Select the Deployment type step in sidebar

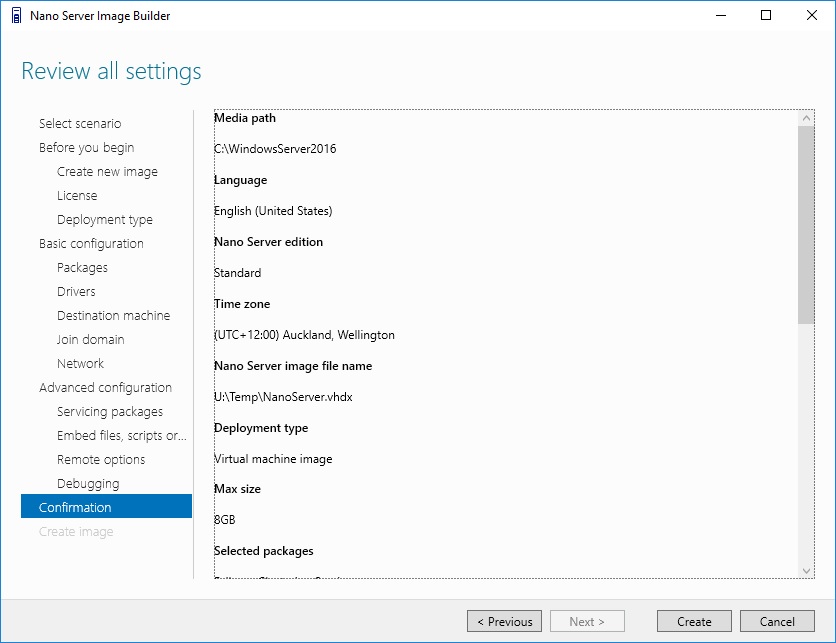104,220
